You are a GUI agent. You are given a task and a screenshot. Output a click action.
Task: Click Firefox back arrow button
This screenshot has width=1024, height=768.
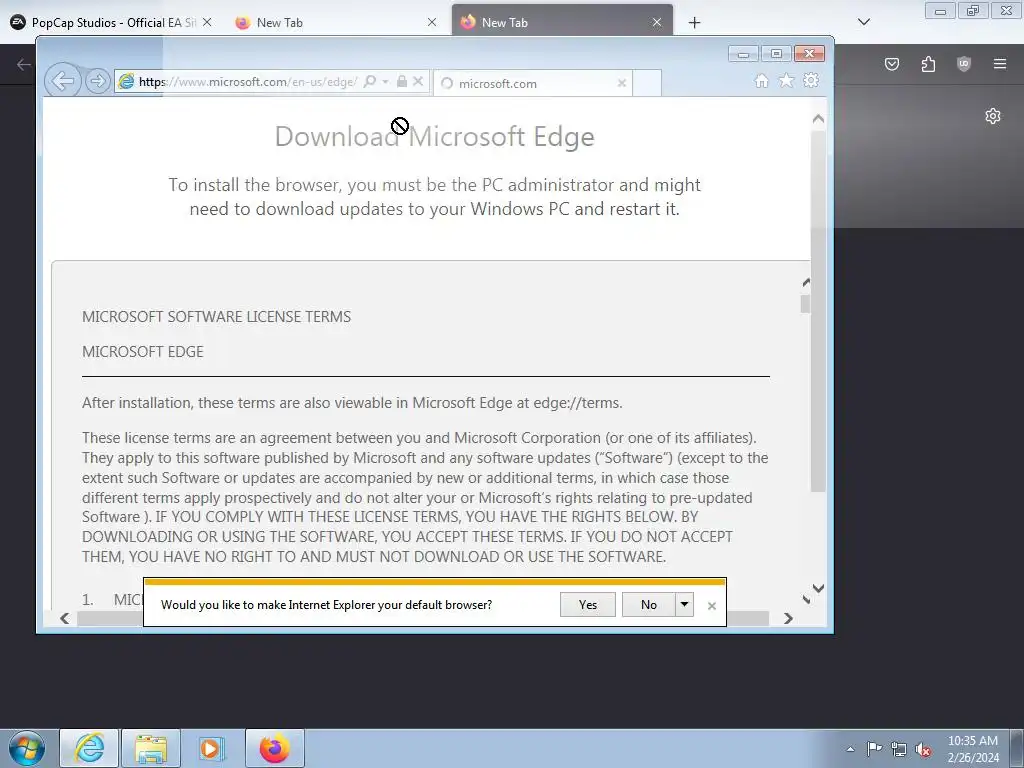pyautogui.click(x=24, y=64)
